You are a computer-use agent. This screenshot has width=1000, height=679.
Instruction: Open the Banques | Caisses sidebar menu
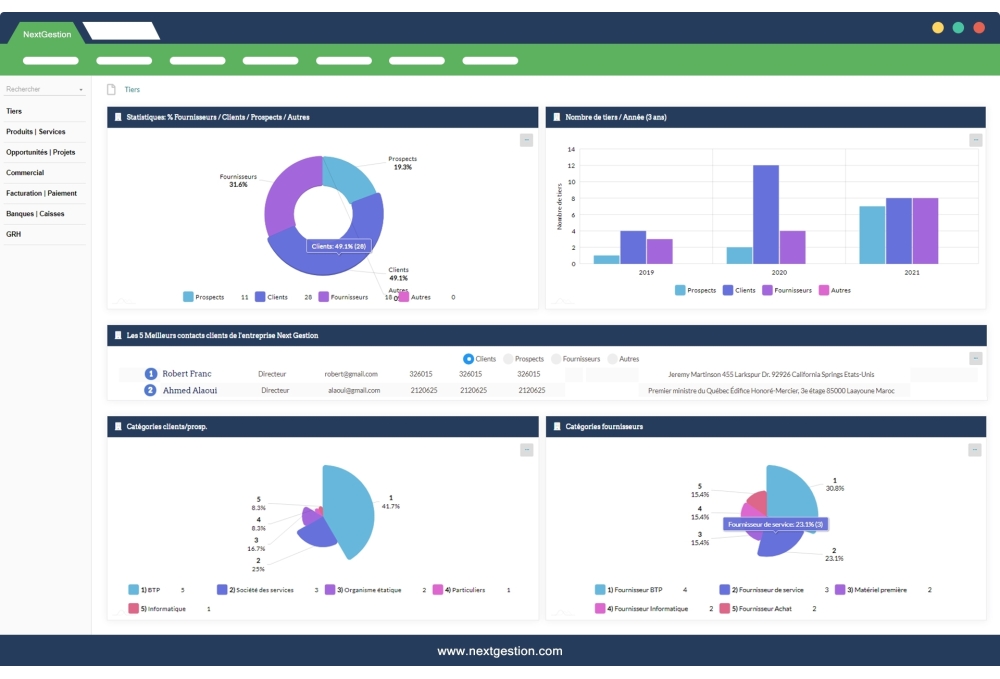(35, 214)
